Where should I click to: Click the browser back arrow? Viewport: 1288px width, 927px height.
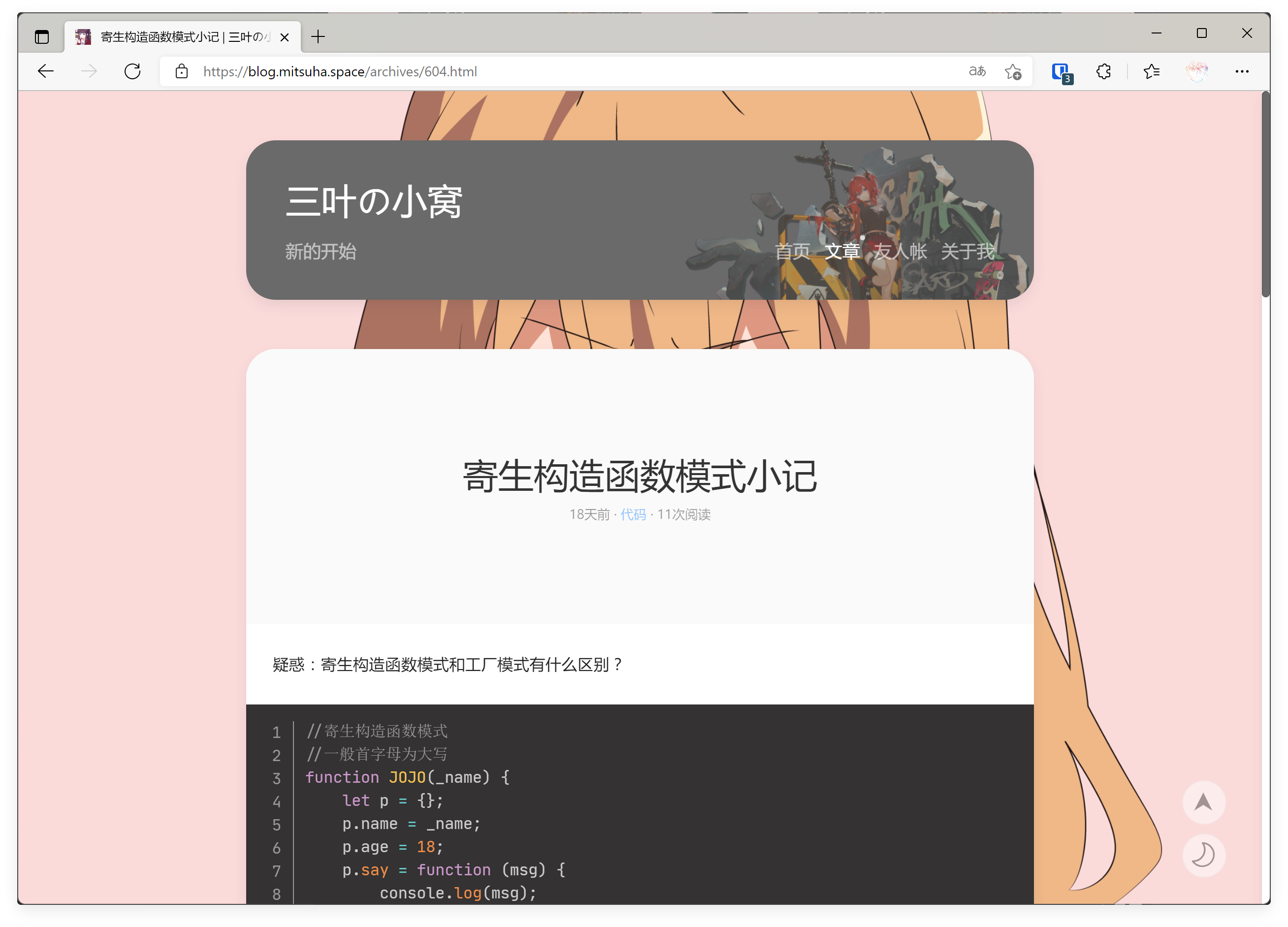click(x=45, y=71)
